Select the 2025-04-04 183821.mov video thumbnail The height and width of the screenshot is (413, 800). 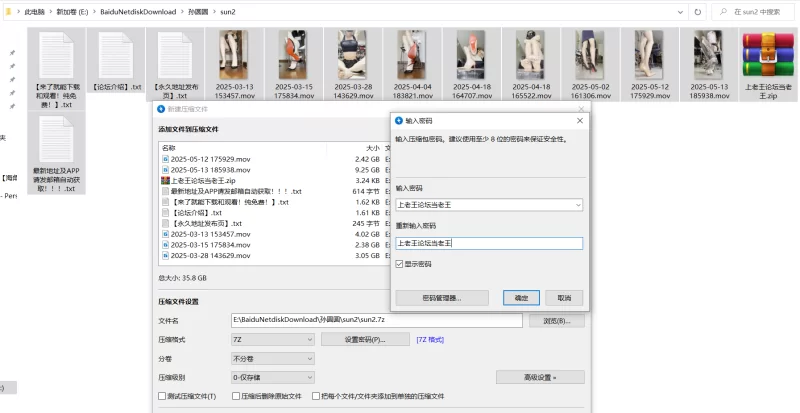412,55
